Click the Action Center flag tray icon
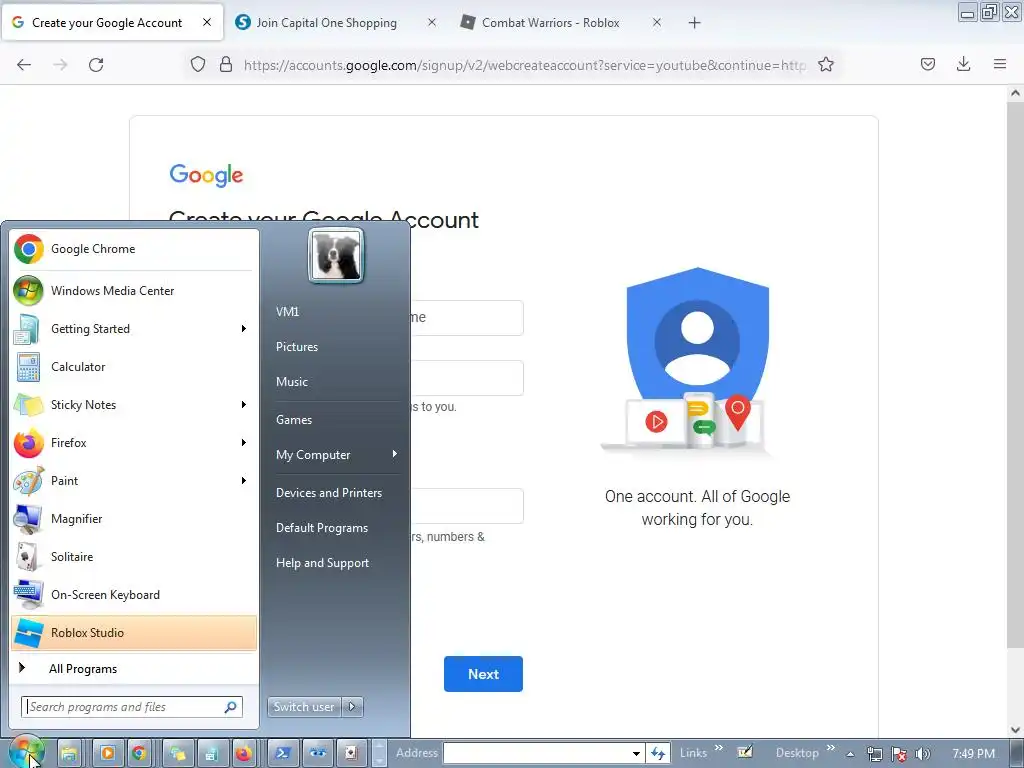Viewport: 1024px width, 768px height. (899, 754)
